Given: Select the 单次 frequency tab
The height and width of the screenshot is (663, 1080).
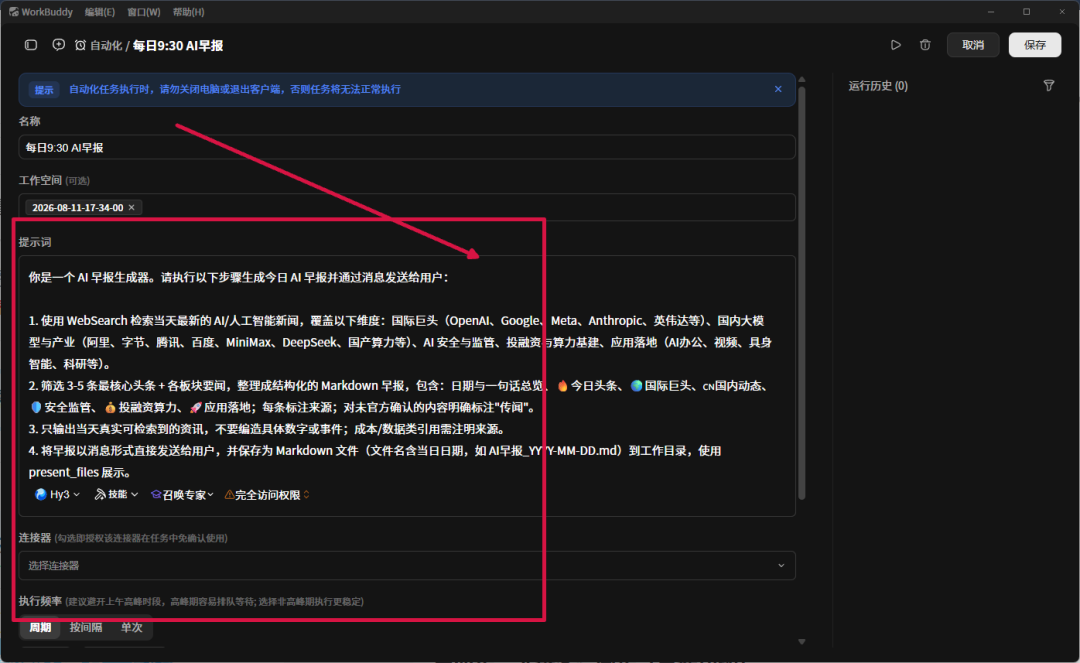Looking at the screenshot, I should (132, 627).
